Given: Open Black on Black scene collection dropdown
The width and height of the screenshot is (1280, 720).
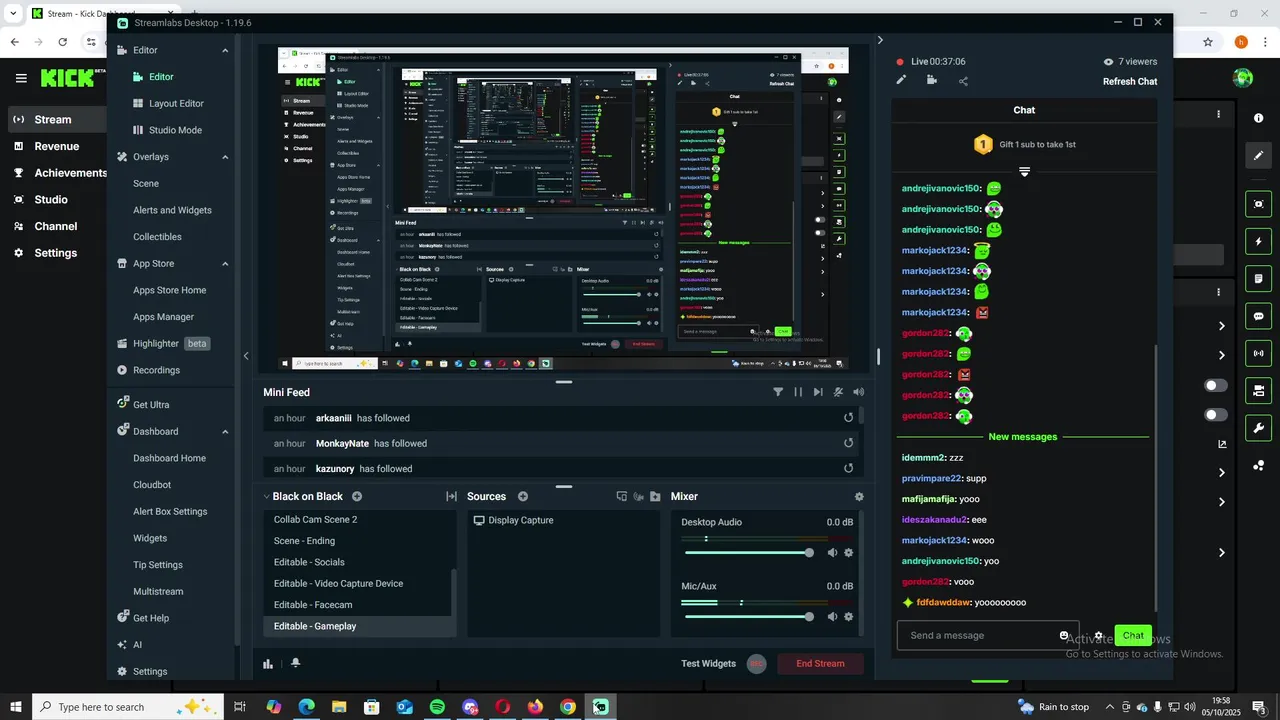Looking at the screenshot, I should click(x=303, y=496).
